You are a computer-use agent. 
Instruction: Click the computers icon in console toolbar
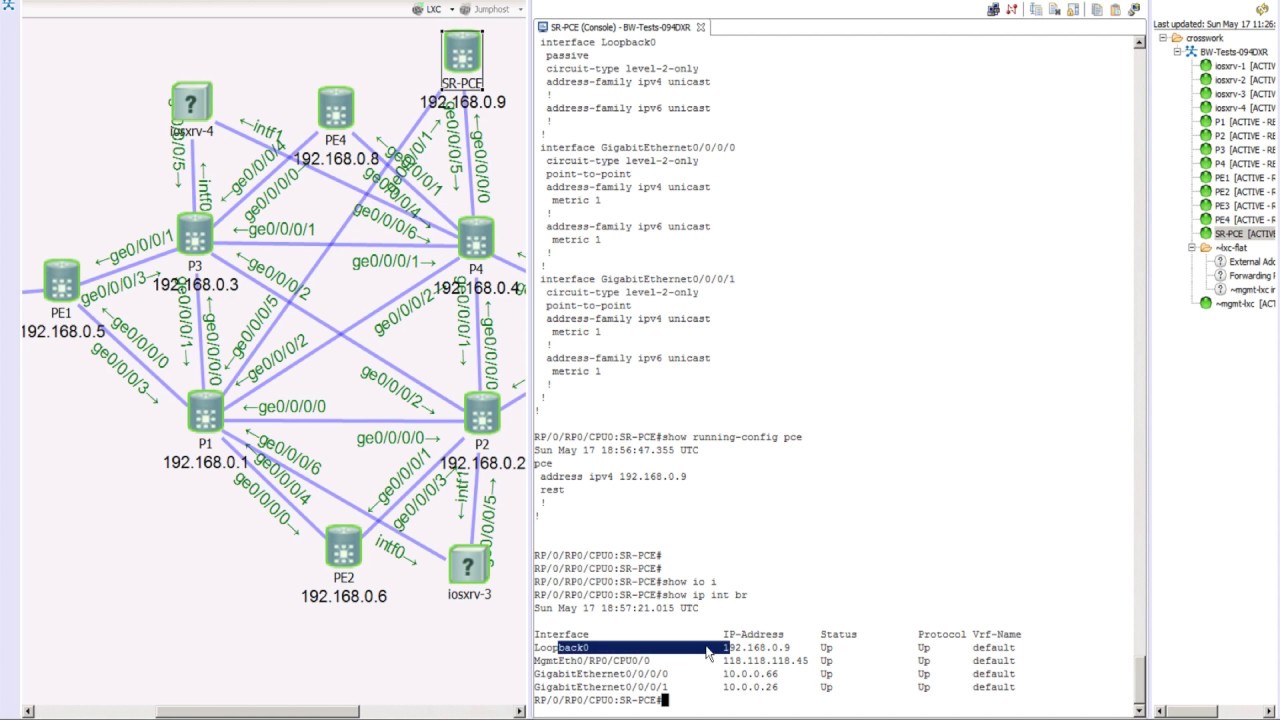993,10
